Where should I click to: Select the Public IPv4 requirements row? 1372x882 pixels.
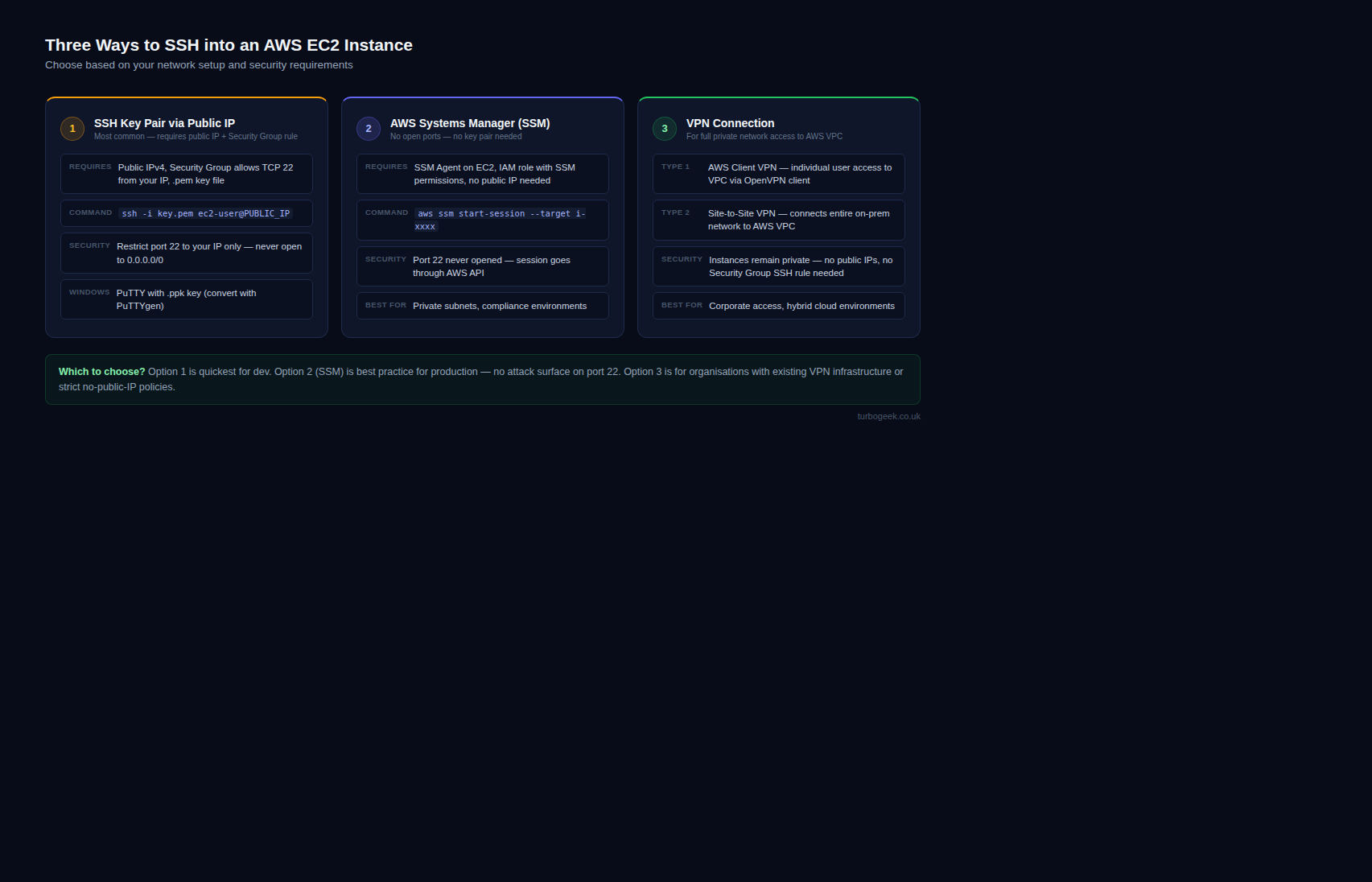(x=187, y=174)
